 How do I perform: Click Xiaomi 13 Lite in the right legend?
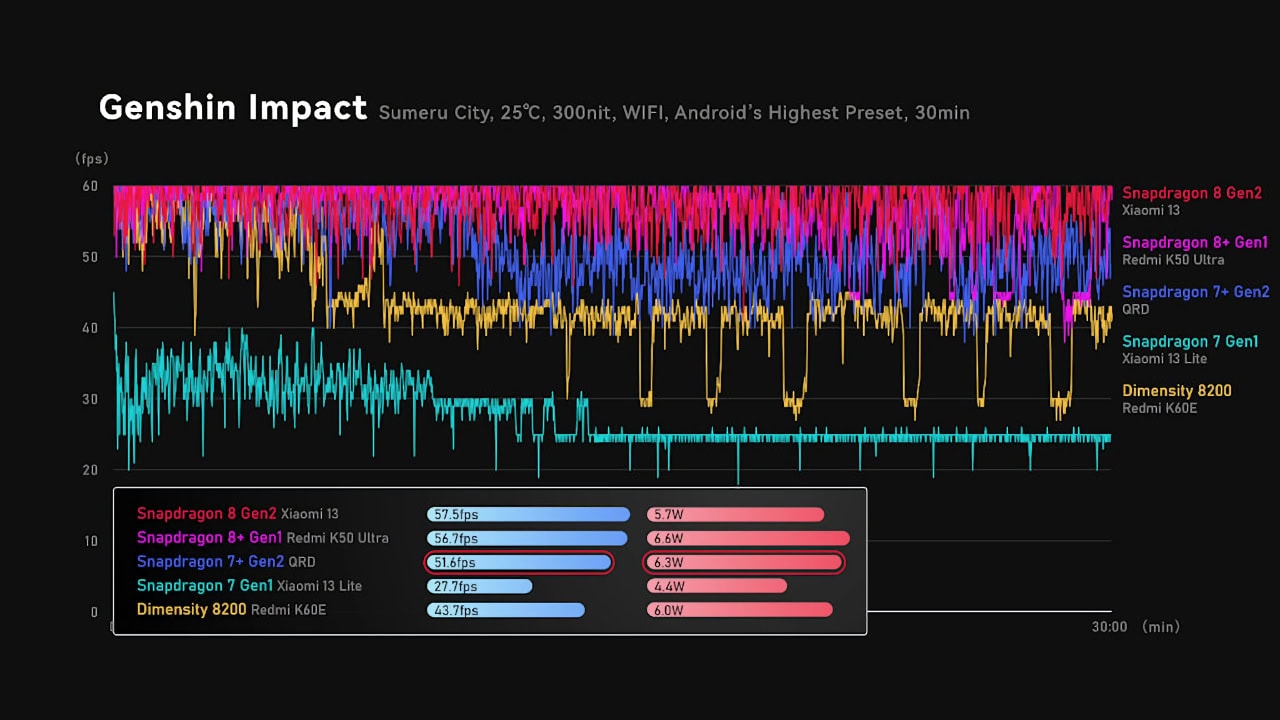pos(1164,359)
